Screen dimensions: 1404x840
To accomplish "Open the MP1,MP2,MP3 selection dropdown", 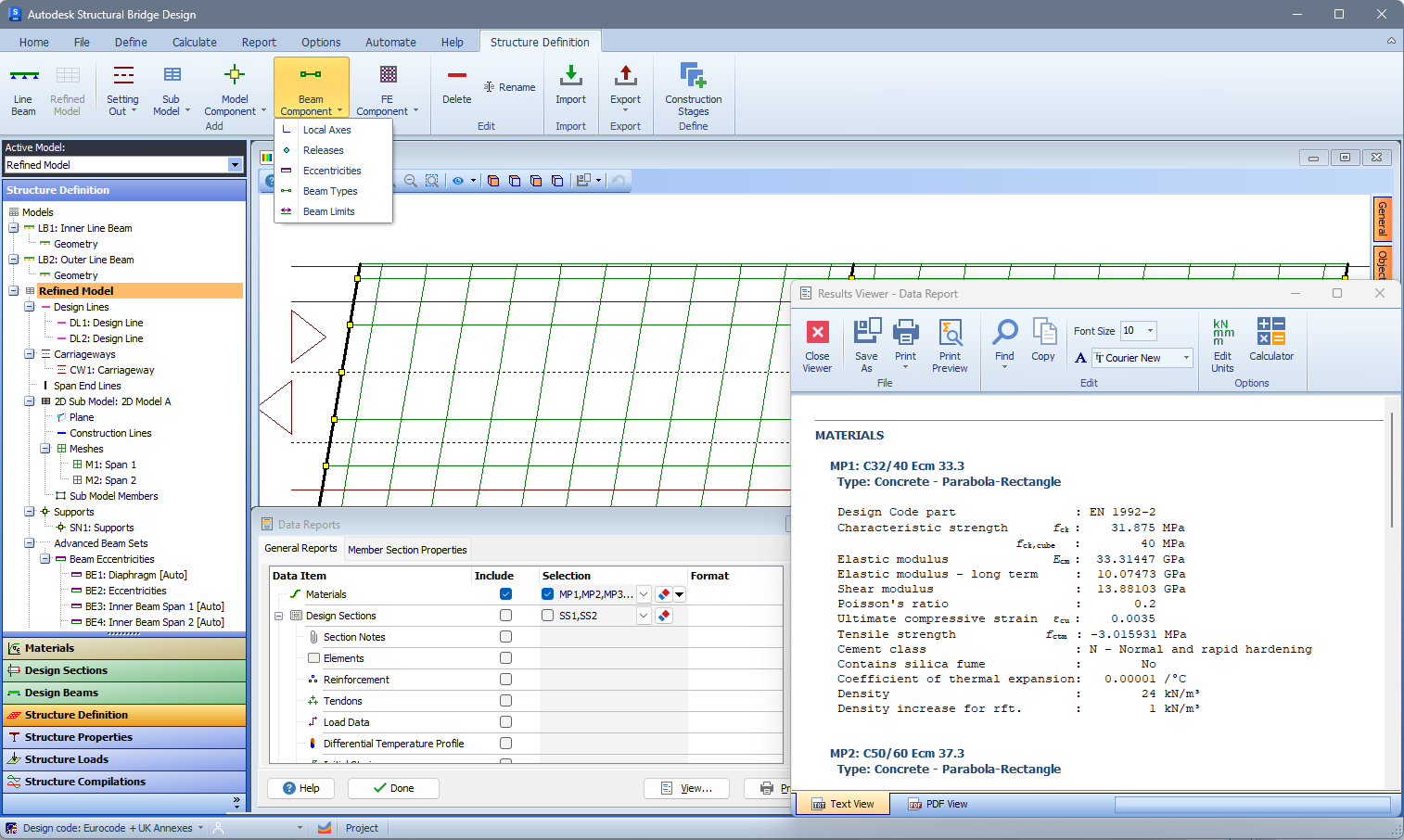I will (644, 594).
